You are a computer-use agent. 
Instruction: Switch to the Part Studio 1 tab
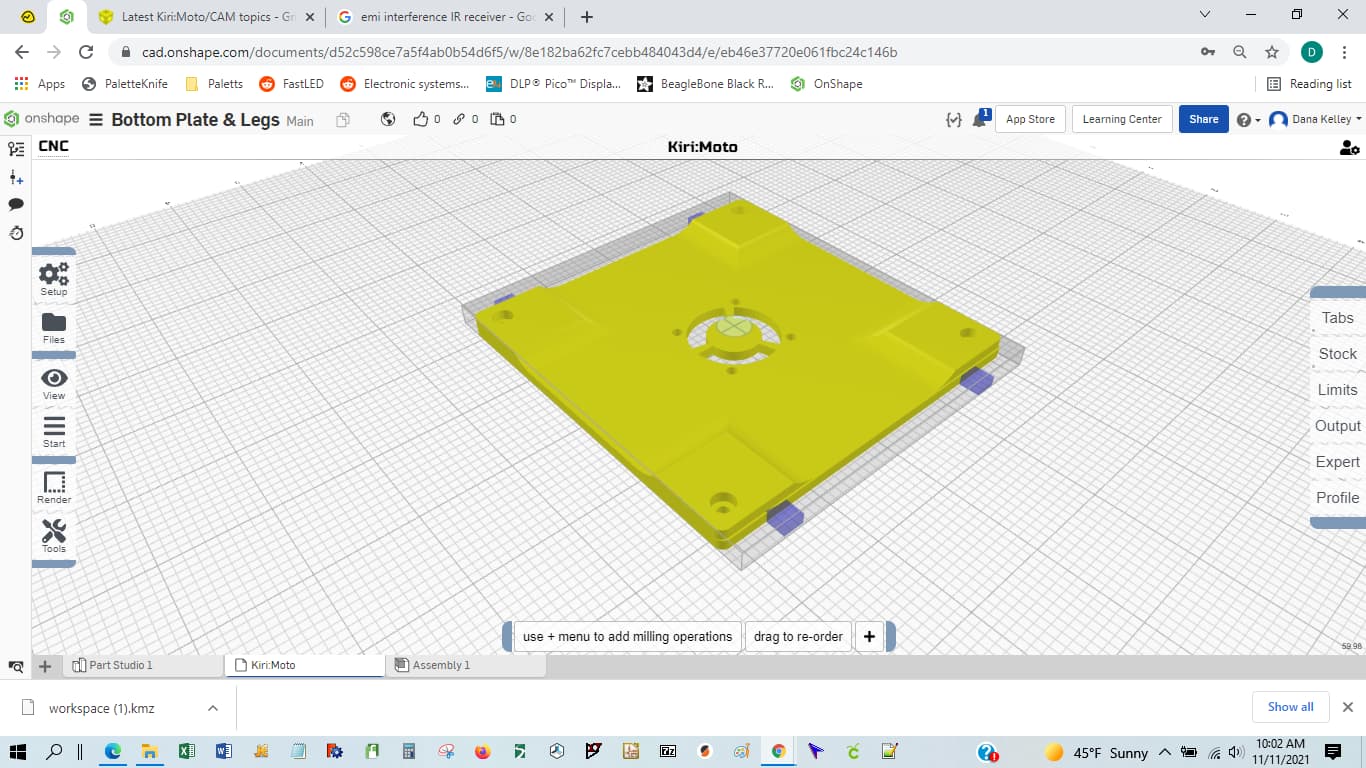[120, 665]
